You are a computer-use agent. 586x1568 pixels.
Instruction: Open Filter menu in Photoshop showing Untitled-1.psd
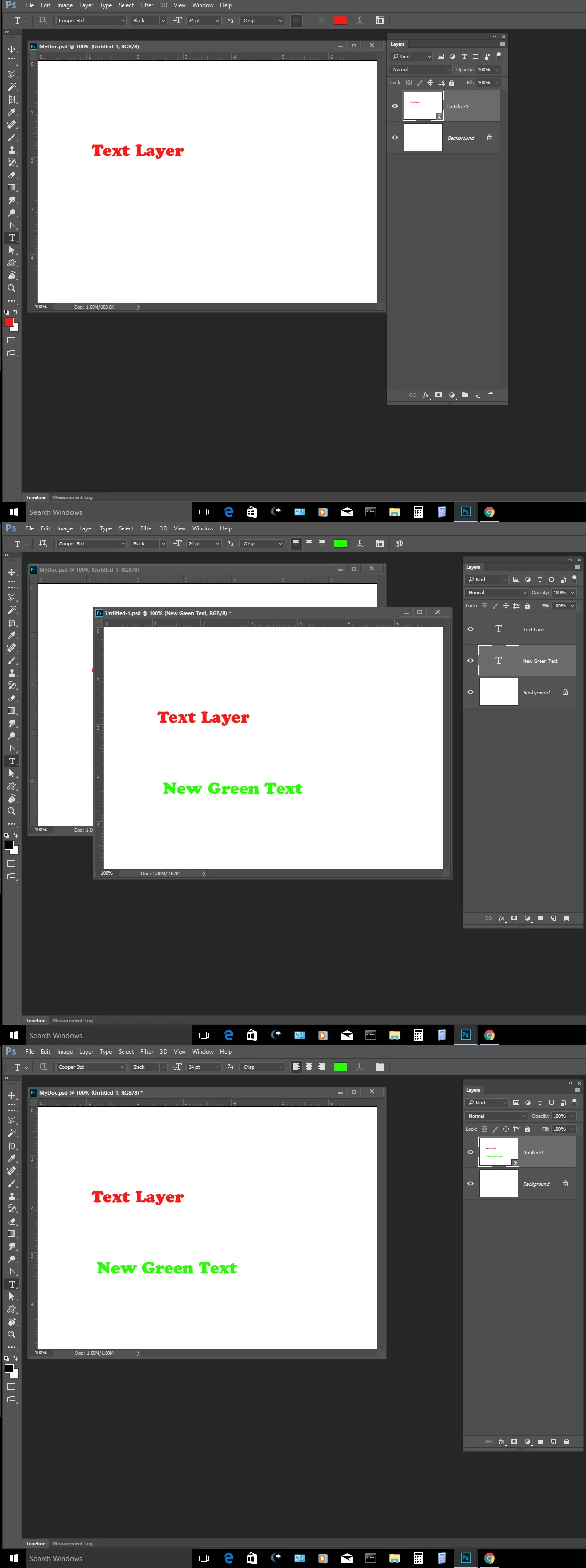147,528
